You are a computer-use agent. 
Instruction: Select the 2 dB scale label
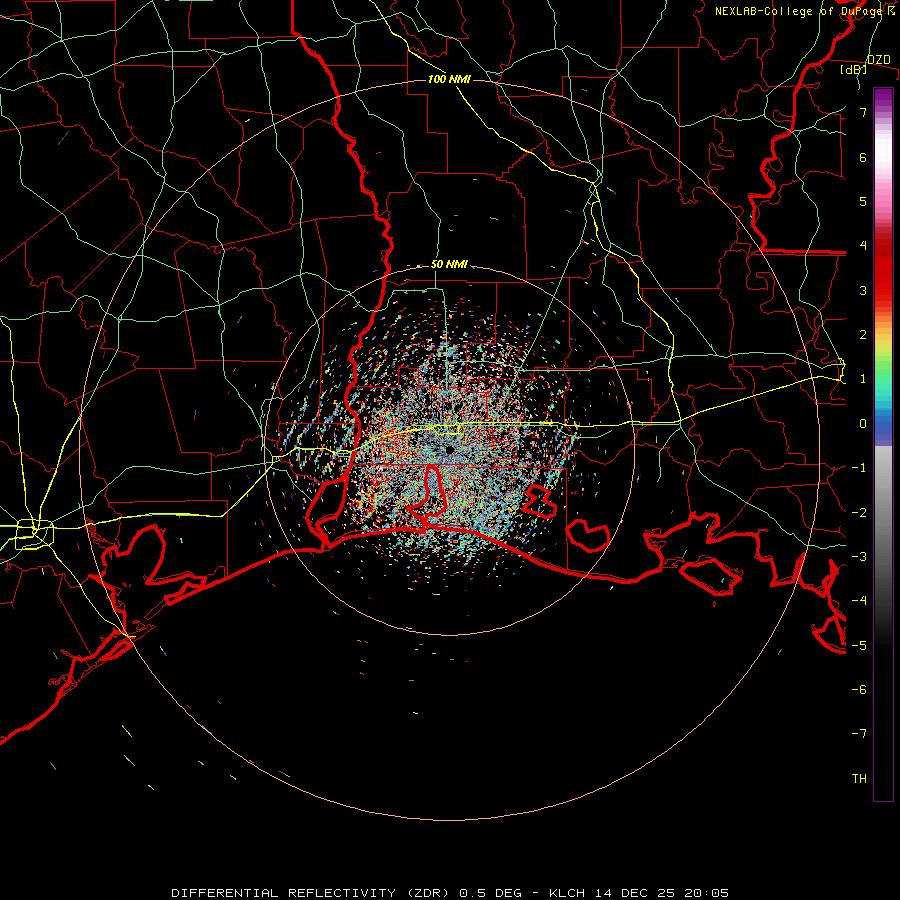click(x=863, y=335)
